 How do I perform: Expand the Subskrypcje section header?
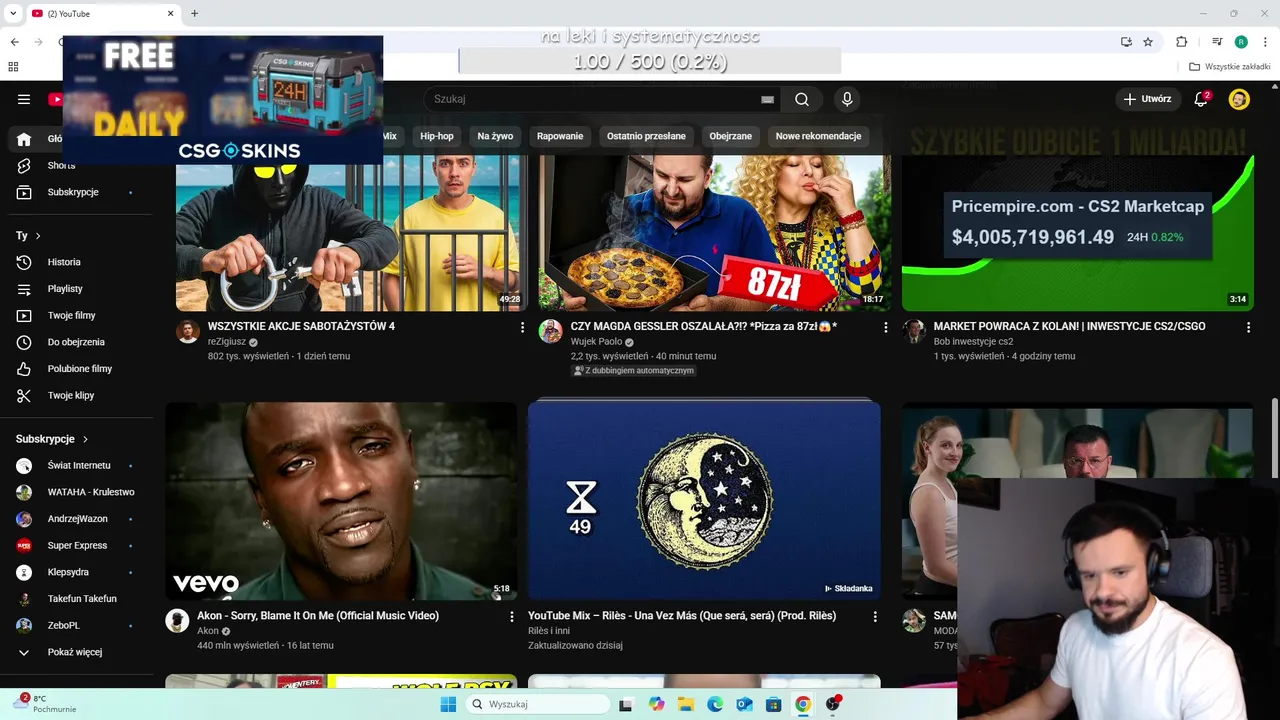[52, 439]
